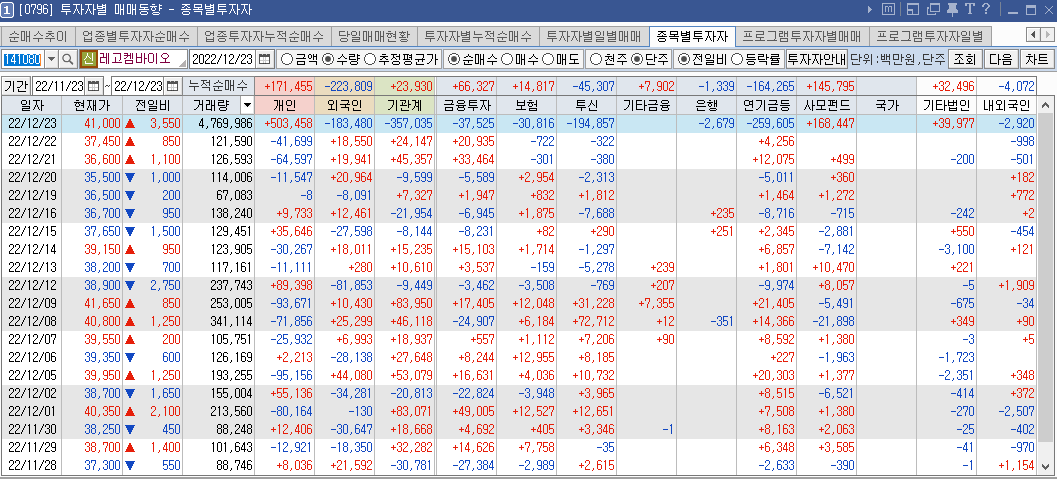Click the cascade windows icon in title bar

(934, 9)
